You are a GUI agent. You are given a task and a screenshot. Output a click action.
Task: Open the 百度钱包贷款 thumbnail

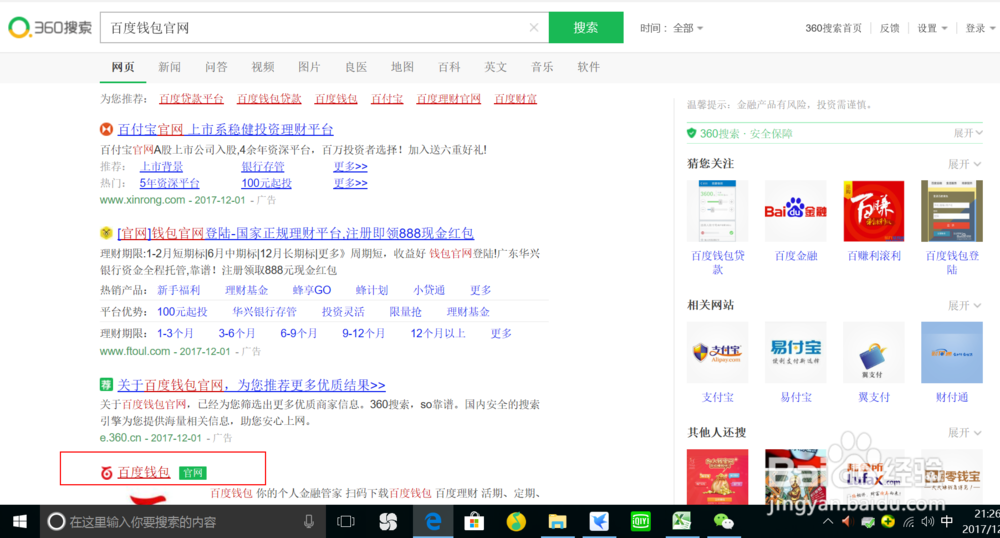(x=717, y=211)
